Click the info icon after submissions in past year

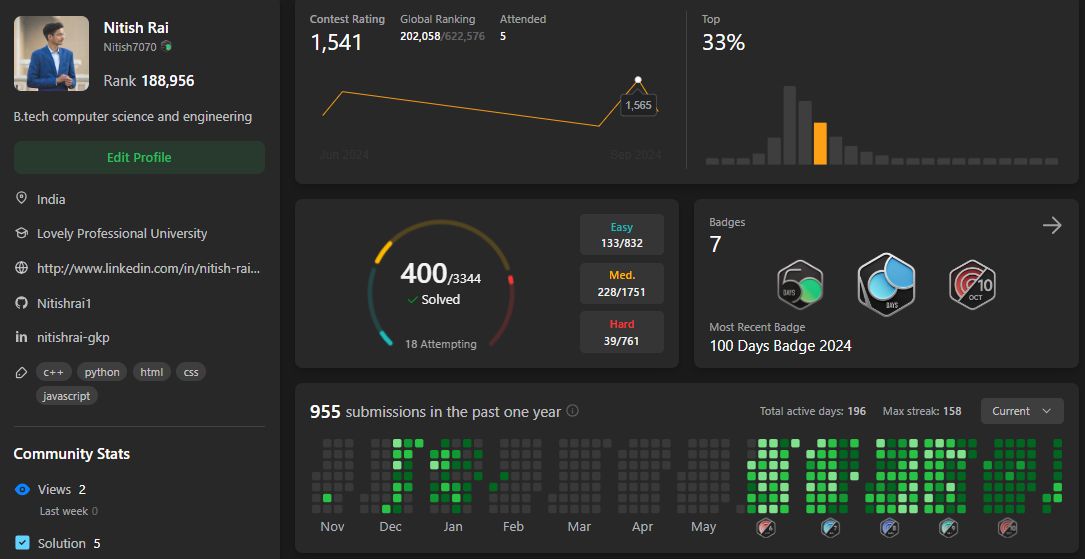[x=572, y=410]
